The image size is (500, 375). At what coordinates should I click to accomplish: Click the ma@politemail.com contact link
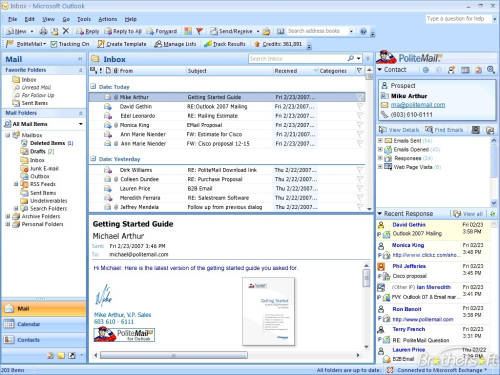click(418, 105)
